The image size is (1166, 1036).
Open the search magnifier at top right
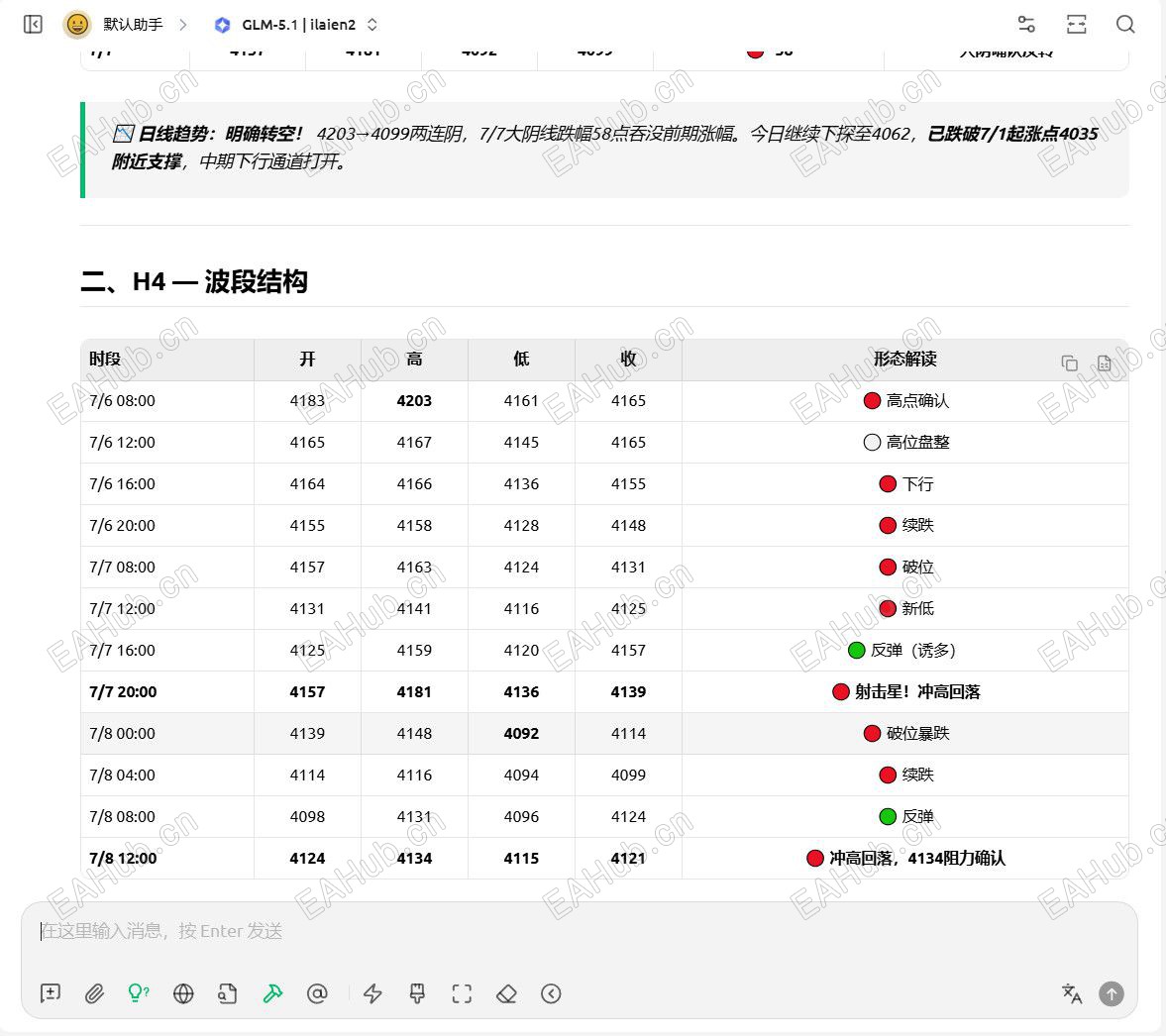[x=1125, y=25]
